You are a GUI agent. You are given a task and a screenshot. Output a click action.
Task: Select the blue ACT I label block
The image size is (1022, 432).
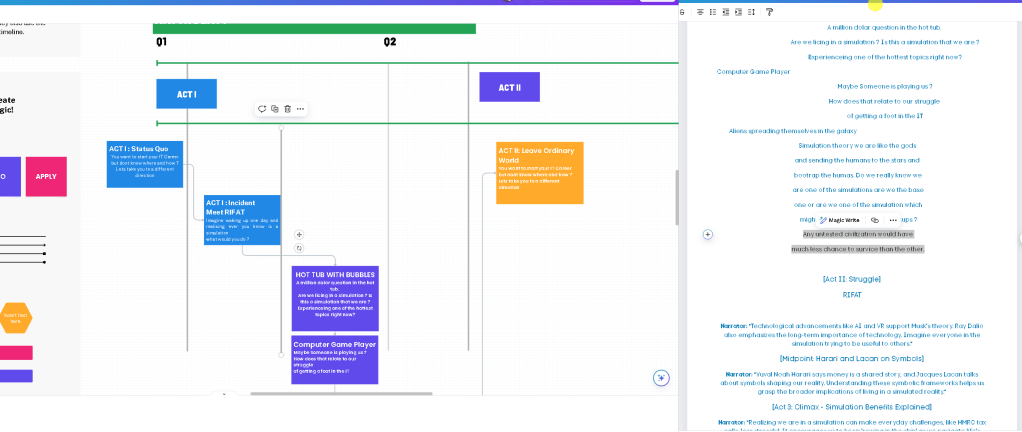(x=186, y=94)
